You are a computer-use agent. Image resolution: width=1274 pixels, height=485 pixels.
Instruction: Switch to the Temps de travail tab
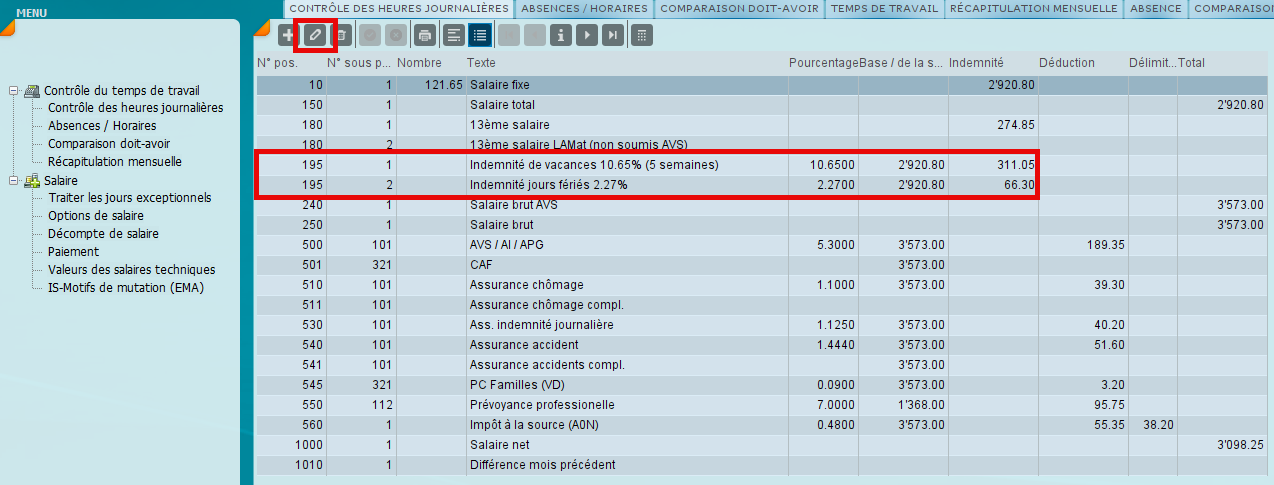pos(884,8)
